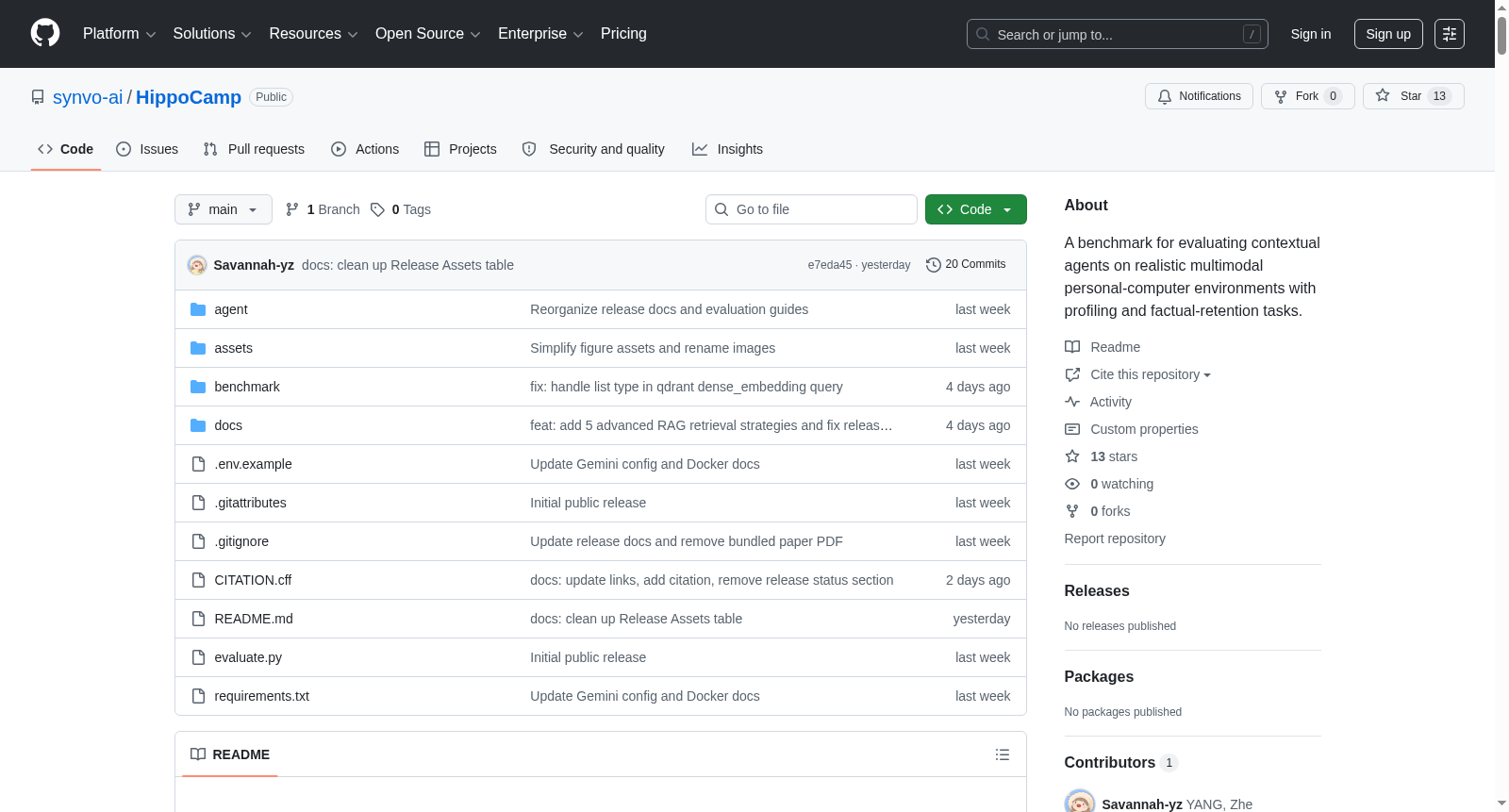This screenshot has width=1509, height=812.
Task: Open the Security and quality tab
Action: click(x=593, y=149)
